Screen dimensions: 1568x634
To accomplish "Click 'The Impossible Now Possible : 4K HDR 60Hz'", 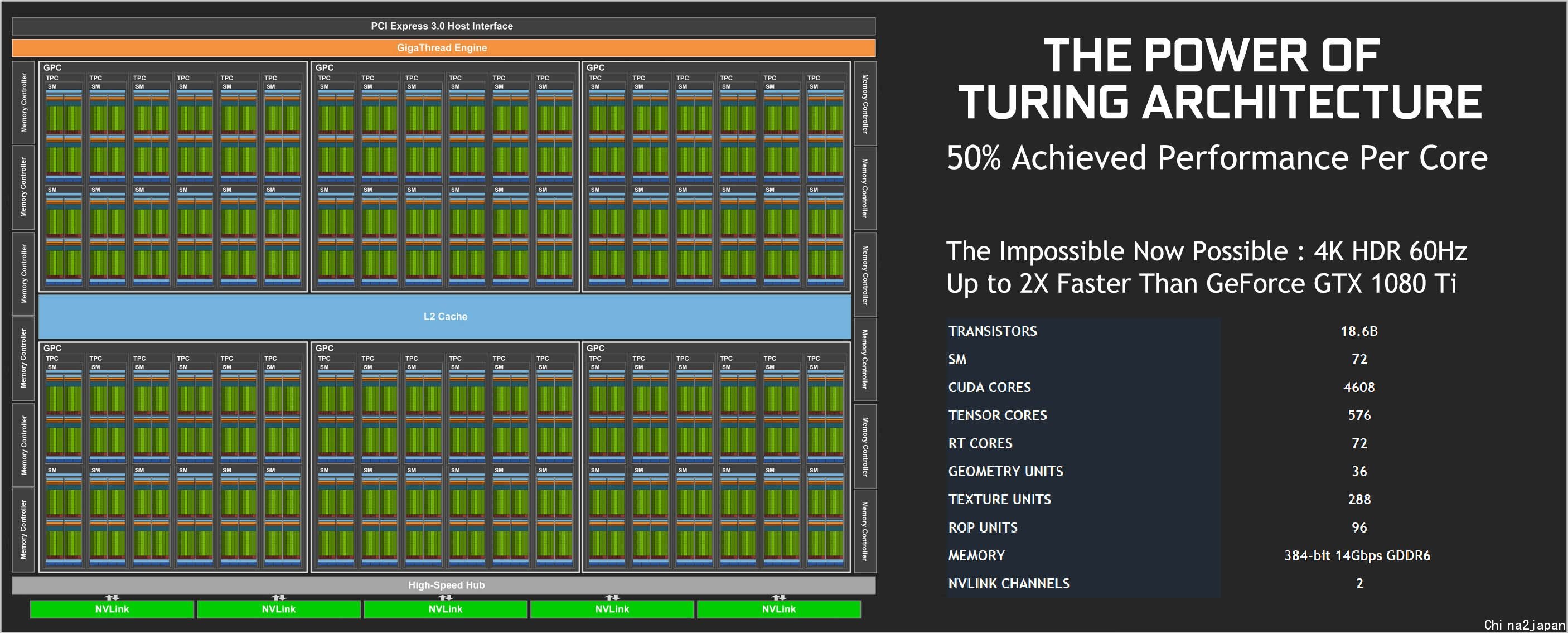I will [x=1207, y=251].
